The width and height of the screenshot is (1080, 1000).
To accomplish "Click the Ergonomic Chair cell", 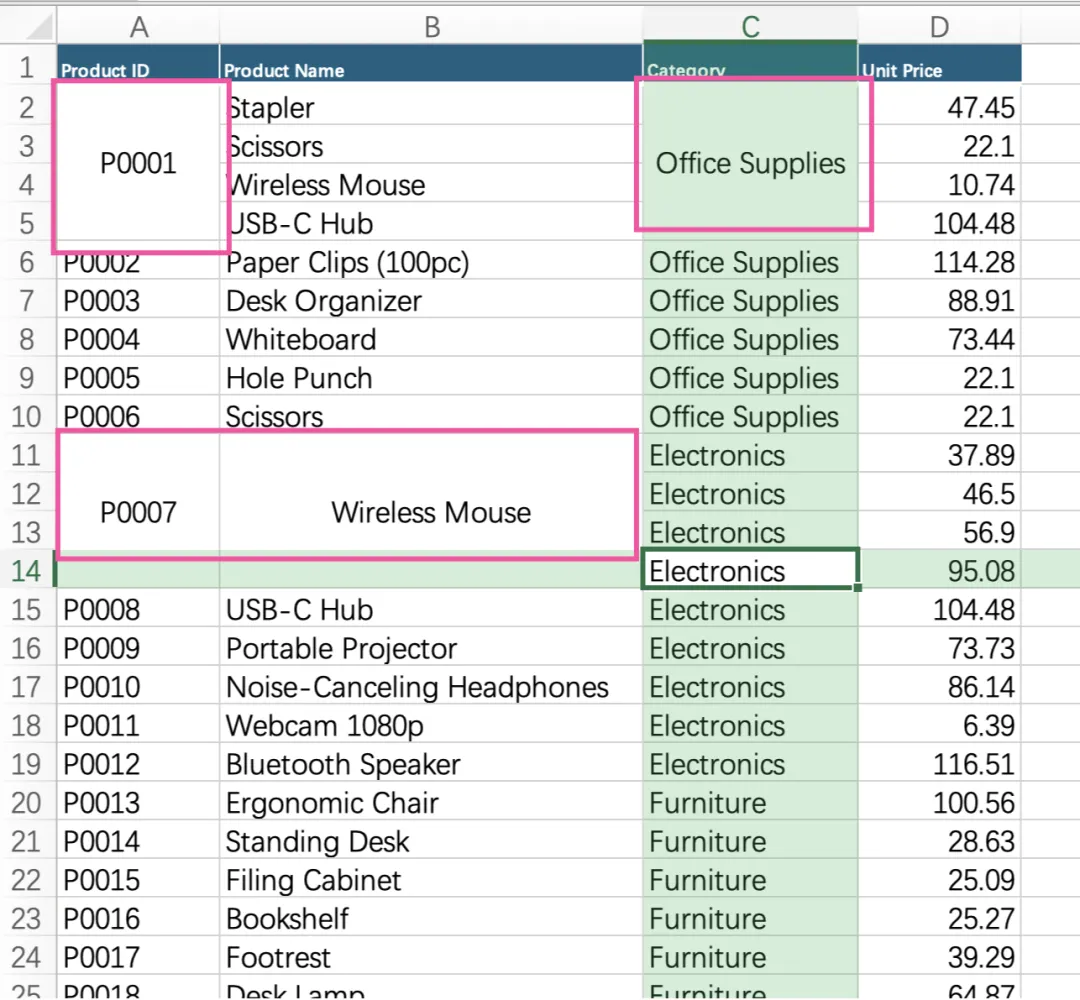I will coord(431,802).
